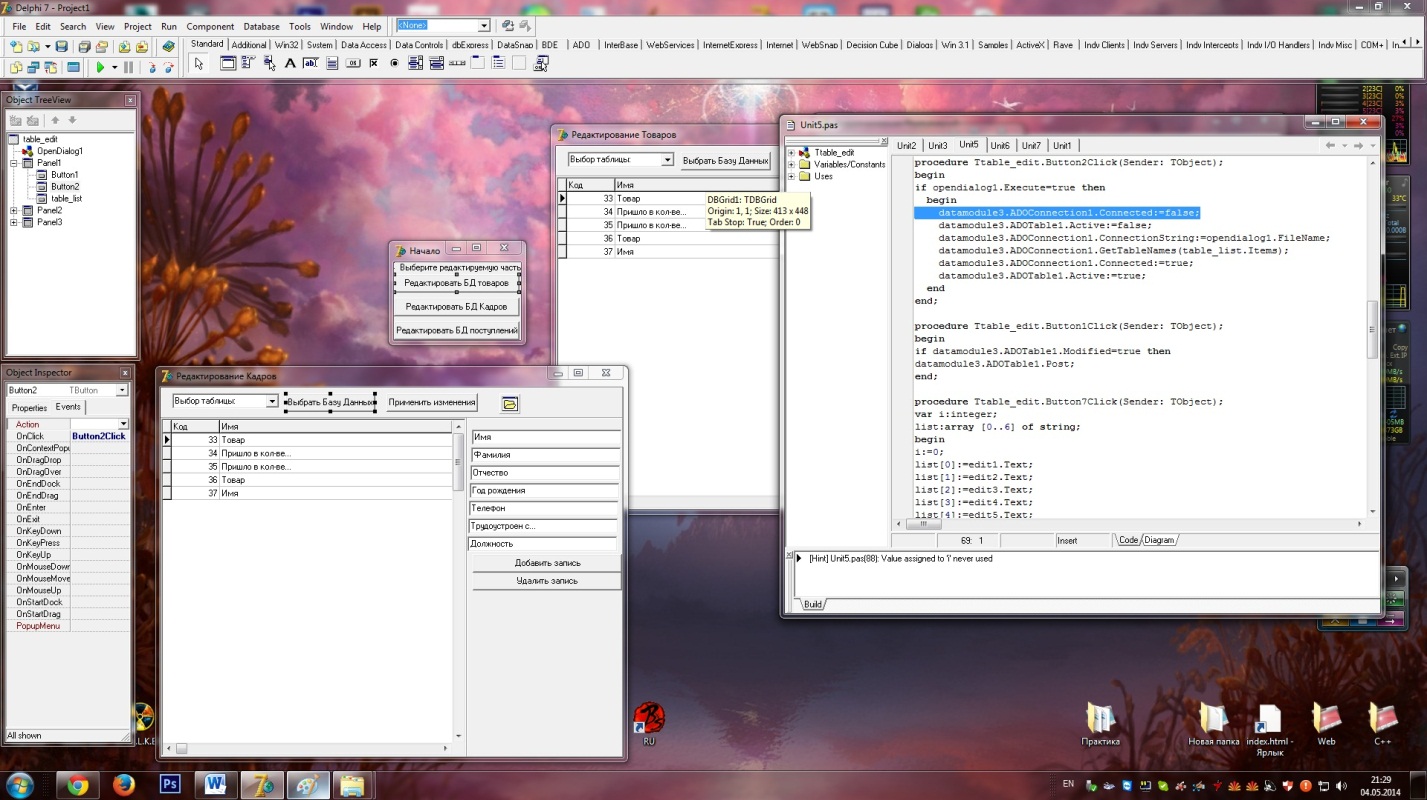Click the View Unit icon
The width and height of the screenshot is (1427, 800).
(x=16, y=67)
